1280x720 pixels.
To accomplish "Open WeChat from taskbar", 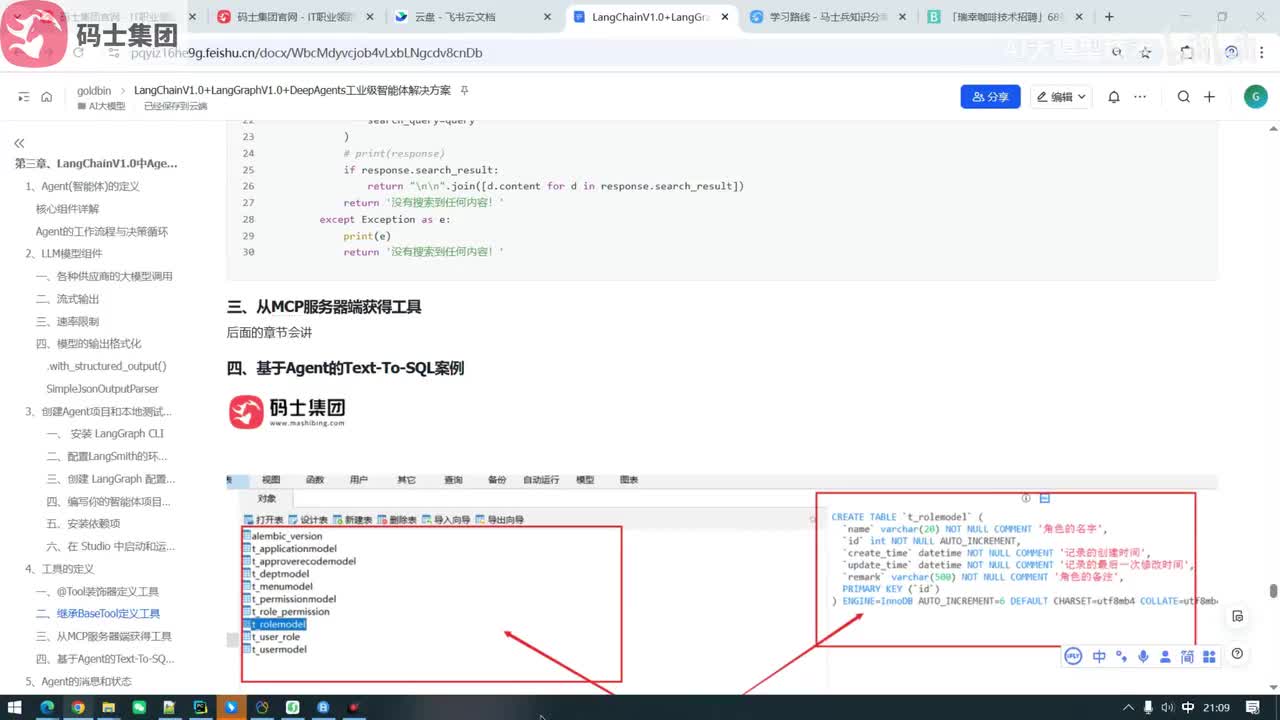I will (139, 707).
